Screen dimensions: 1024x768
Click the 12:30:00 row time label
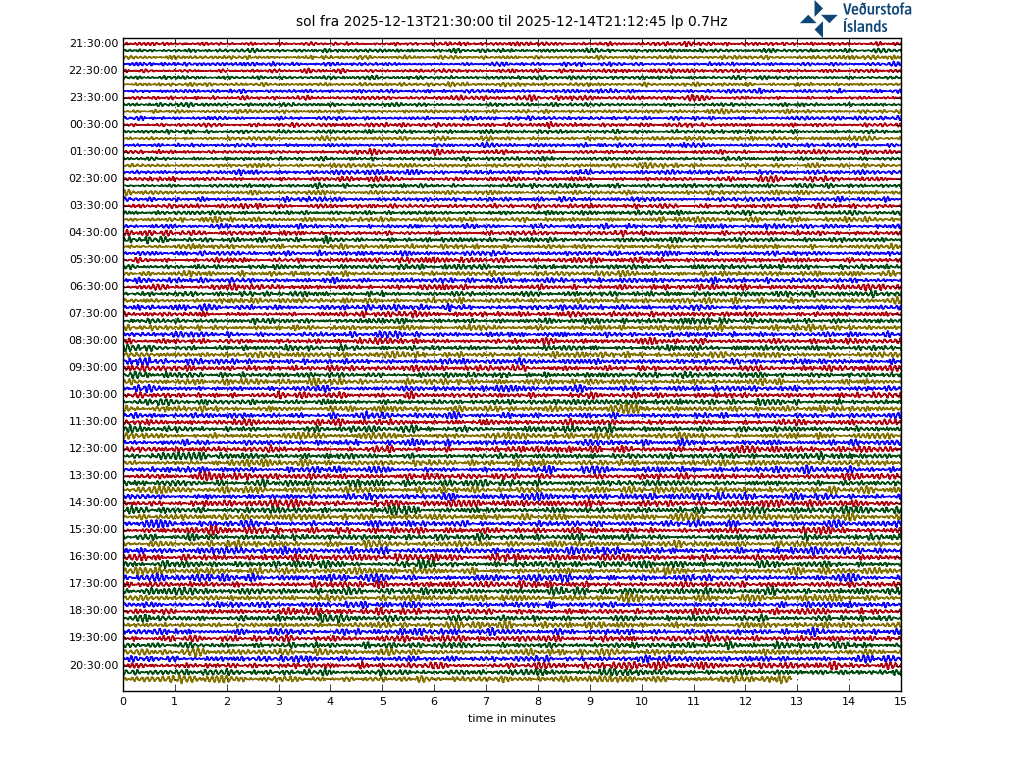tap(94, 449)
